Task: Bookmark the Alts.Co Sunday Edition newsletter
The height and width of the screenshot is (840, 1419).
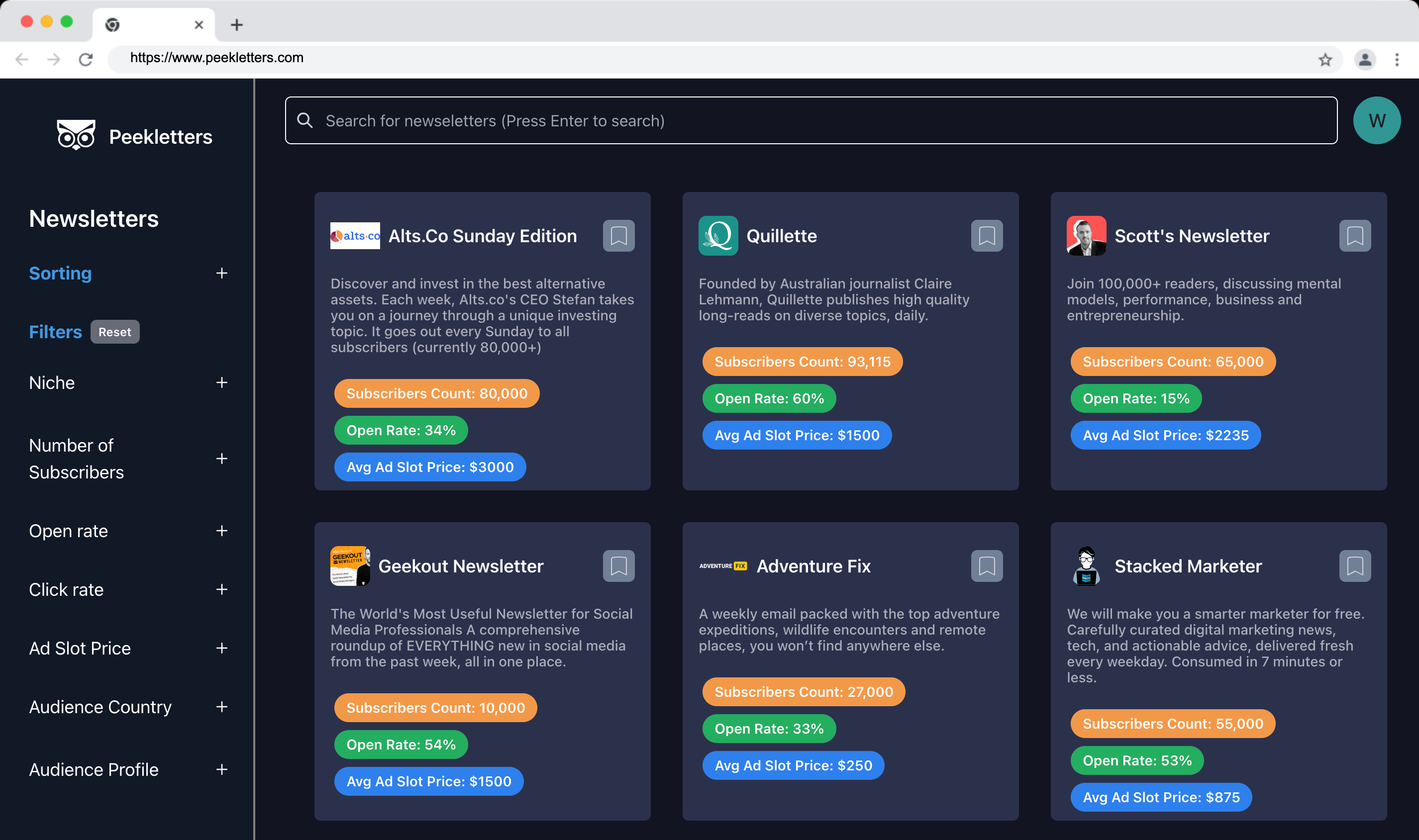Action: [x=618, y=235]
